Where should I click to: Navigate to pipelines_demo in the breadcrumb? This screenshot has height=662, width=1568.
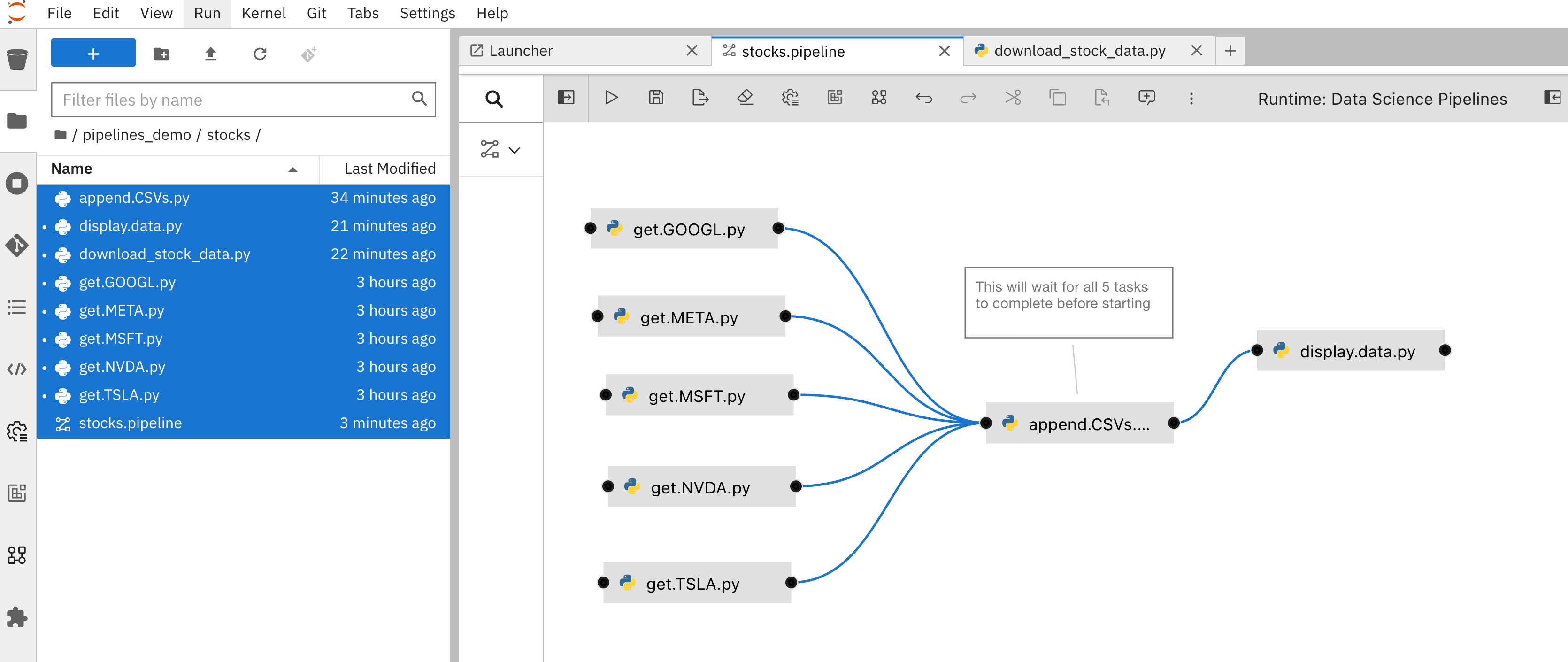136,135
